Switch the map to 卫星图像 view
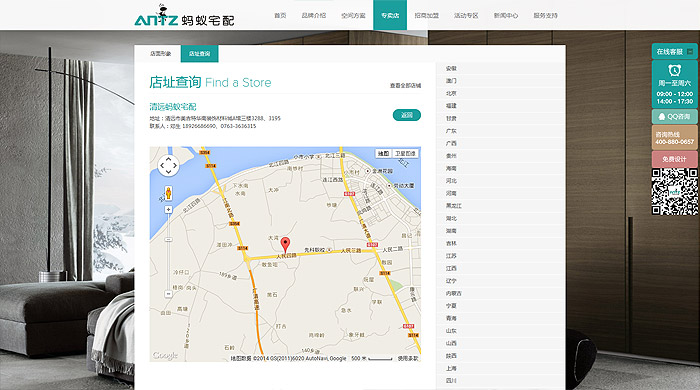Screen dimensions: 700x390 click(405, 154)
